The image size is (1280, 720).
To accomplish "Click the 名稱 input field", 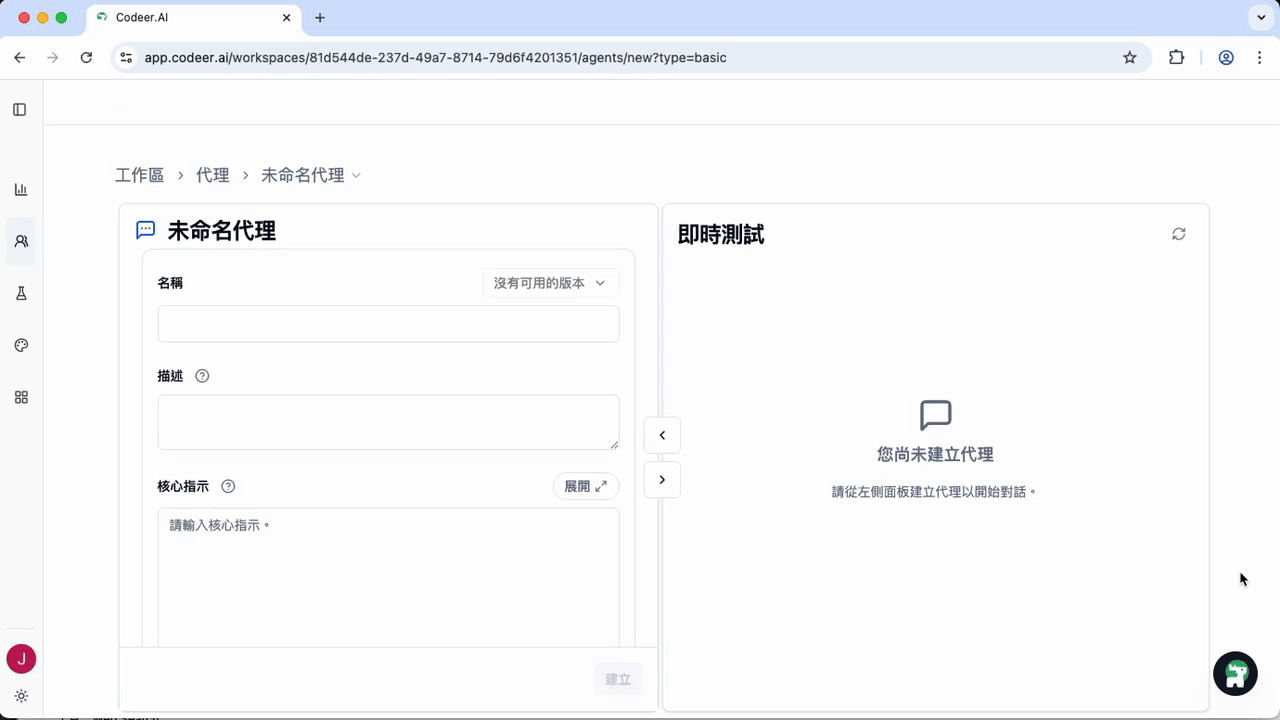I will 388,323.
